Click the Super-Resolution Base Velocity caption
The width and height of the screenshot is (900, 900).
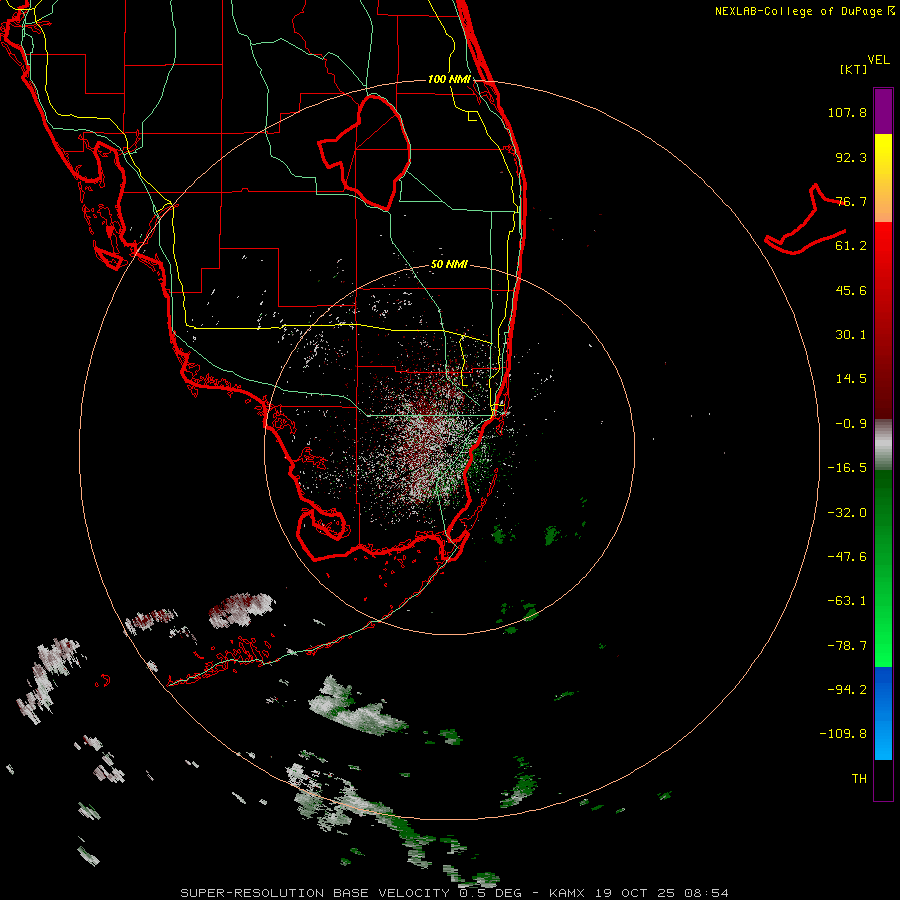coord(454,893)
